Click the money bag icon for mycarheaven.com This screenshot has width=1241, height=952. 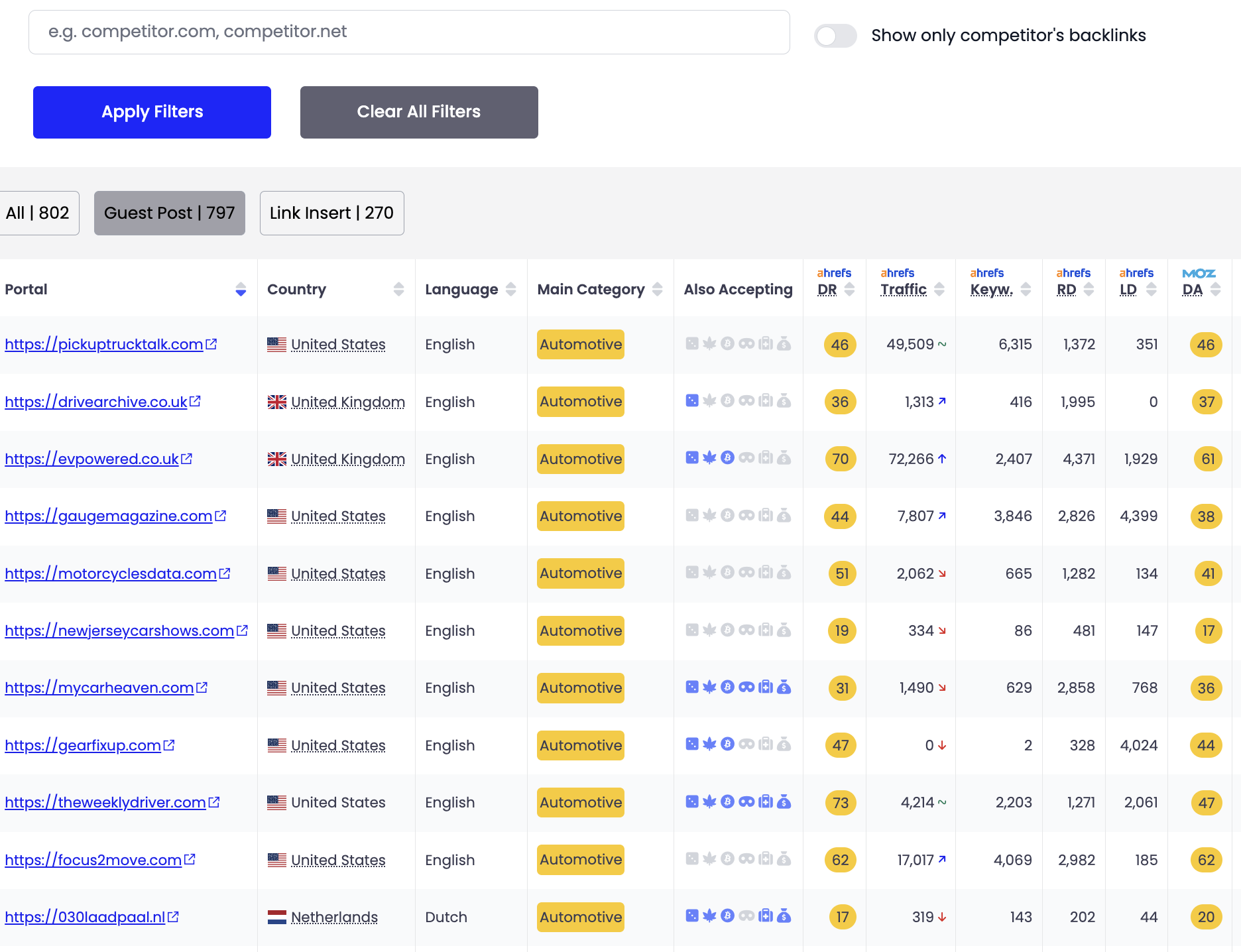784,687
